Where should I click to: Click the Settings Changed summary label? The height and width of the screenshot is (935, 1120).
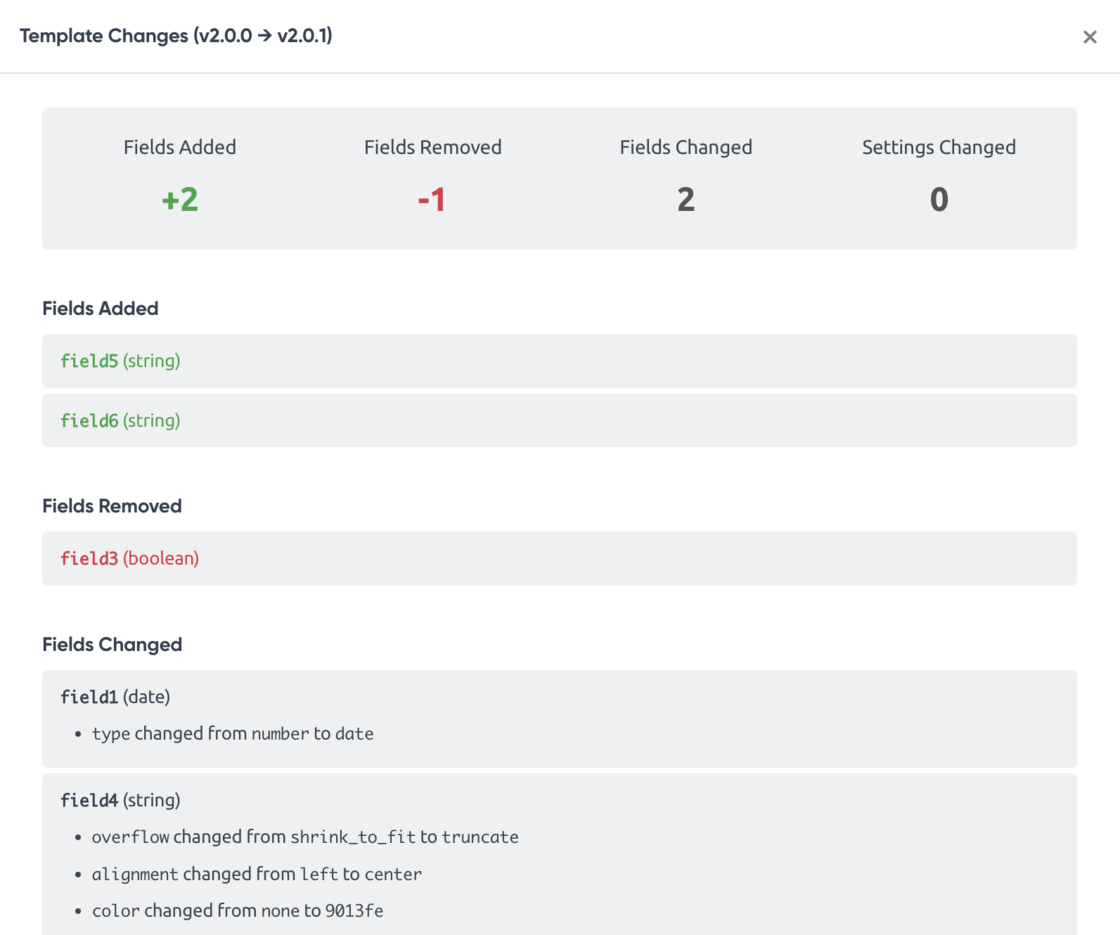click(x=938, y=147)
